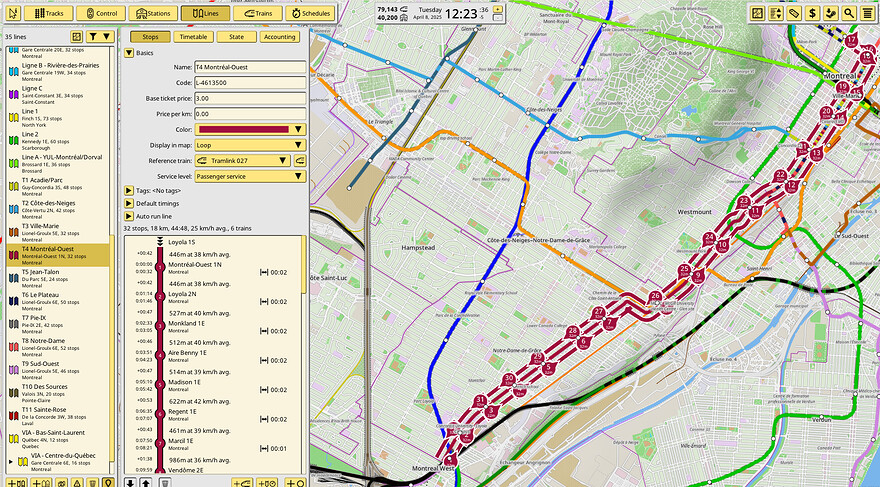
Task: Select the T11 Sainte-Rose line
Action: (x=58, y=416)
